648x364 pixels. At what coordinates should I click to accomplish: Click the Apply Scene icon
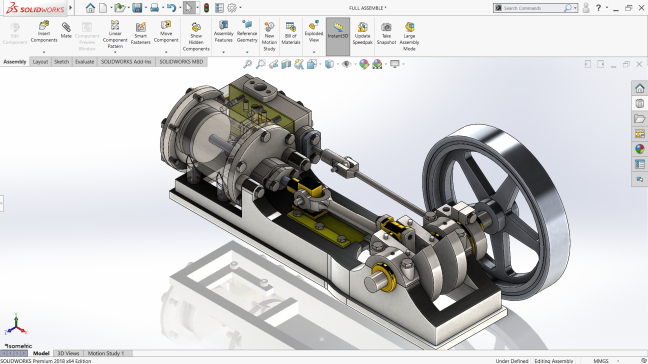(x=377, y=64)
